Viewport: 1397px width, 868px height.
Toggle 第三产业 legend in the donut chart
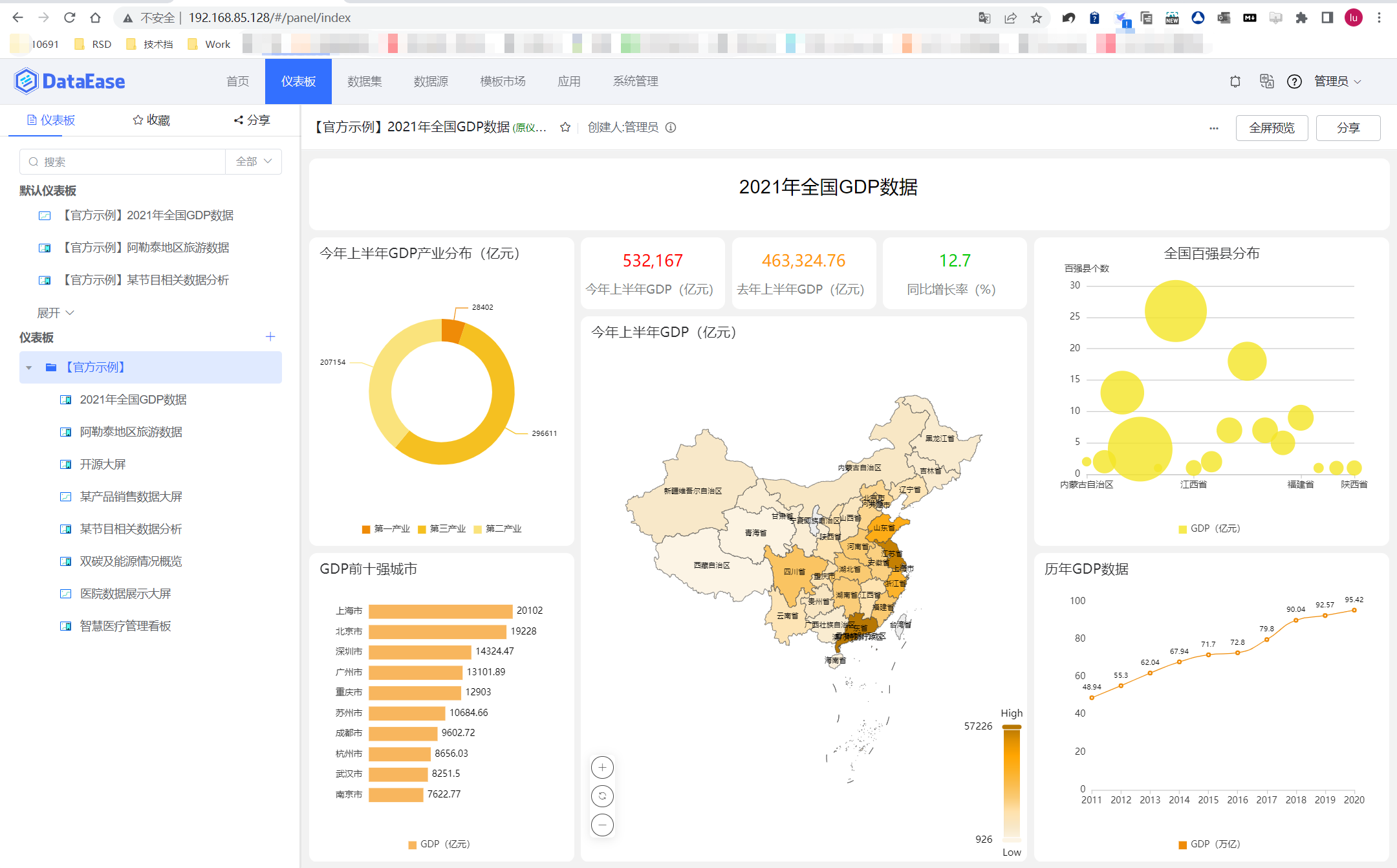(x=442, y=529)
